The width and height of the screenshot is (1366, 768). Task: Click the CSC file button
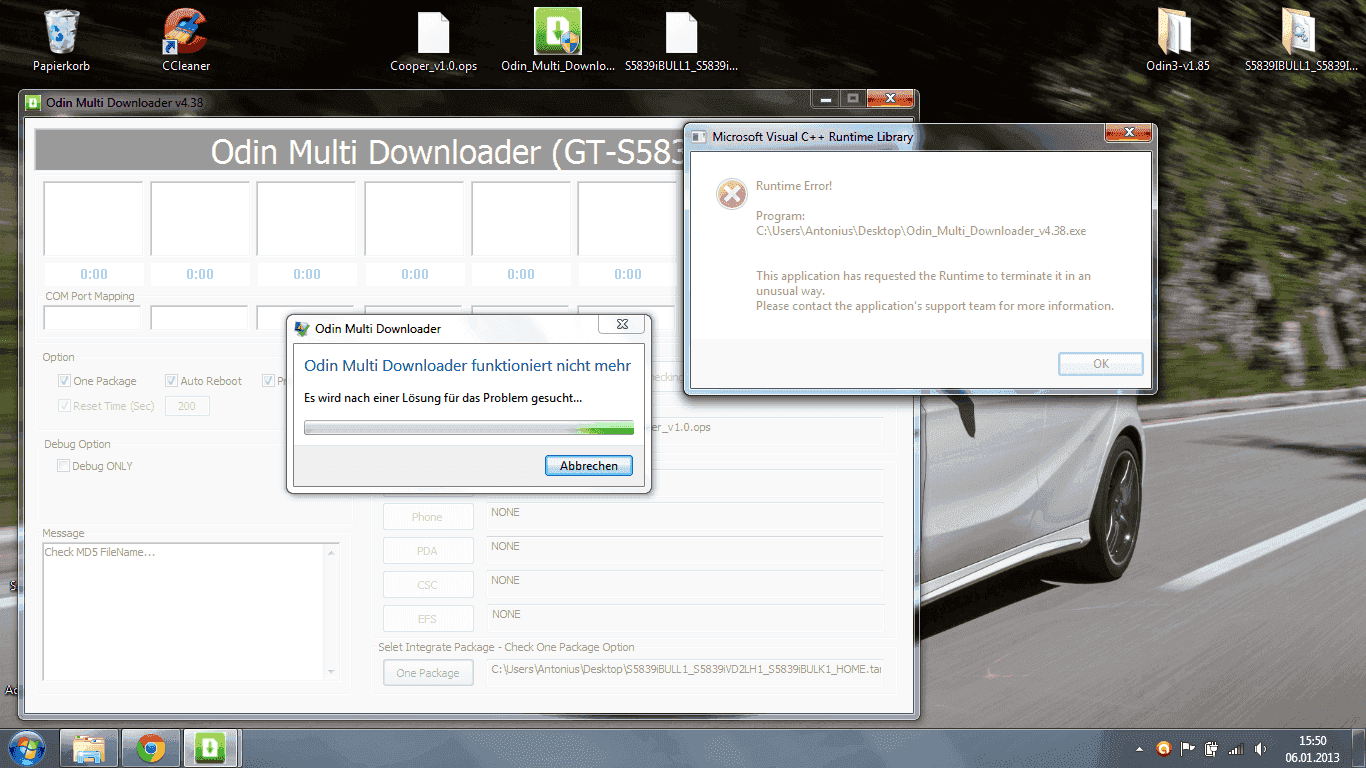(427, 585)
